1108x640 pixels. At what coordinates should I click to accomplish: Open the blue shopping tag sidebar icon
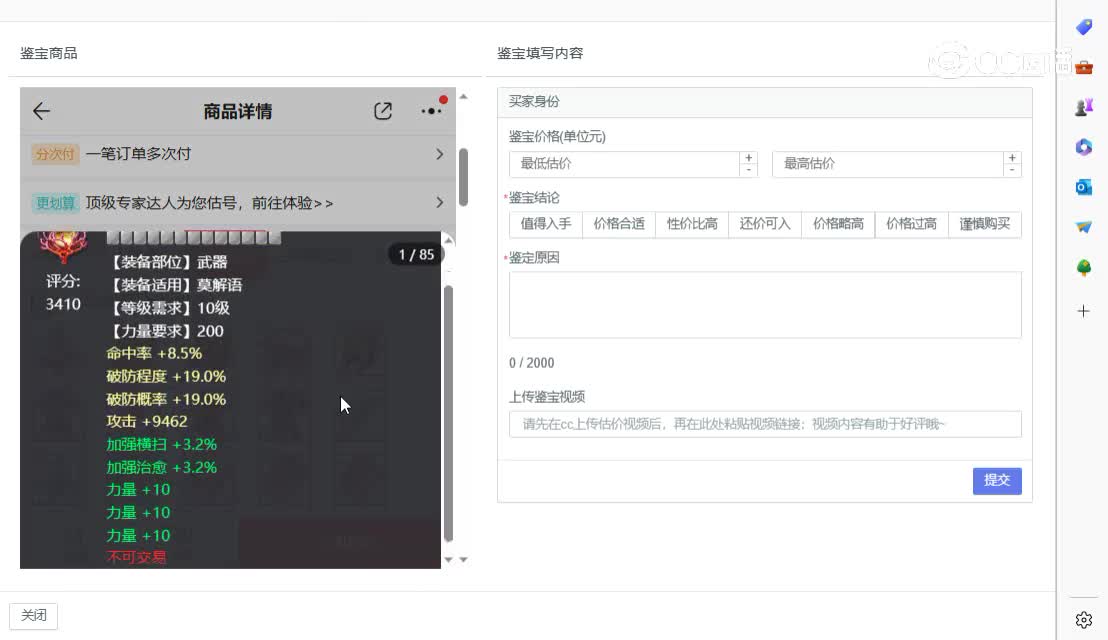pyautogui.click(x=1084, y=27)
